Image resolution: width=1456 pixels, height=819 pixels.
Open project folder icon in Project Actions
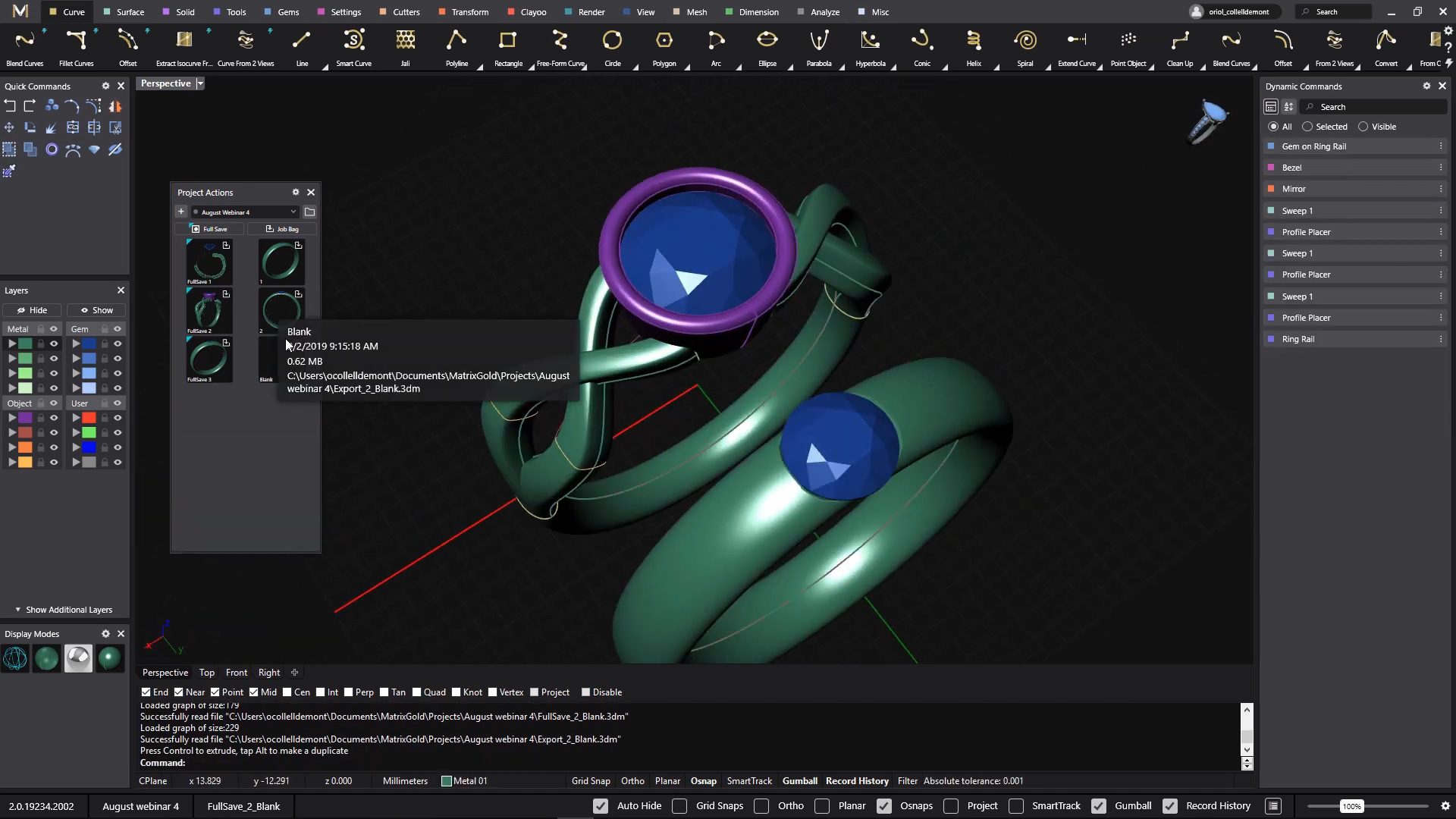[309, 212]
